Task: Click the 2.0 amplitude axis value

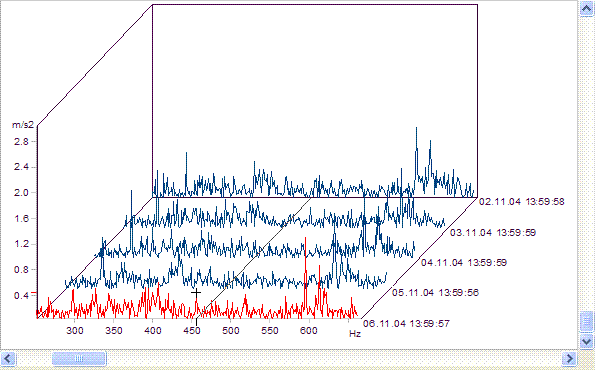Action: point(21,193)
